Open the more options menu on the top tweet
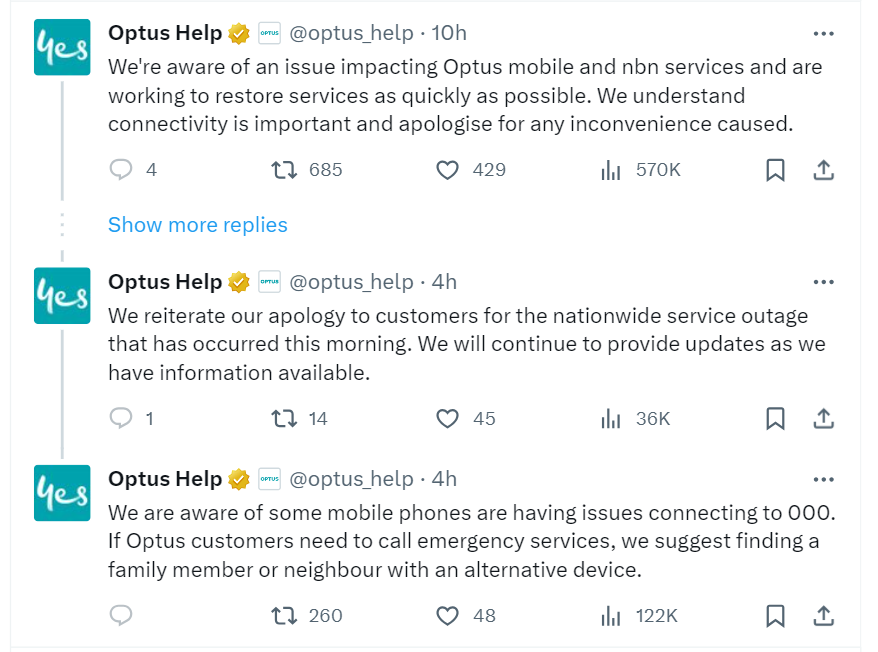878x652 pixels. 824,32
